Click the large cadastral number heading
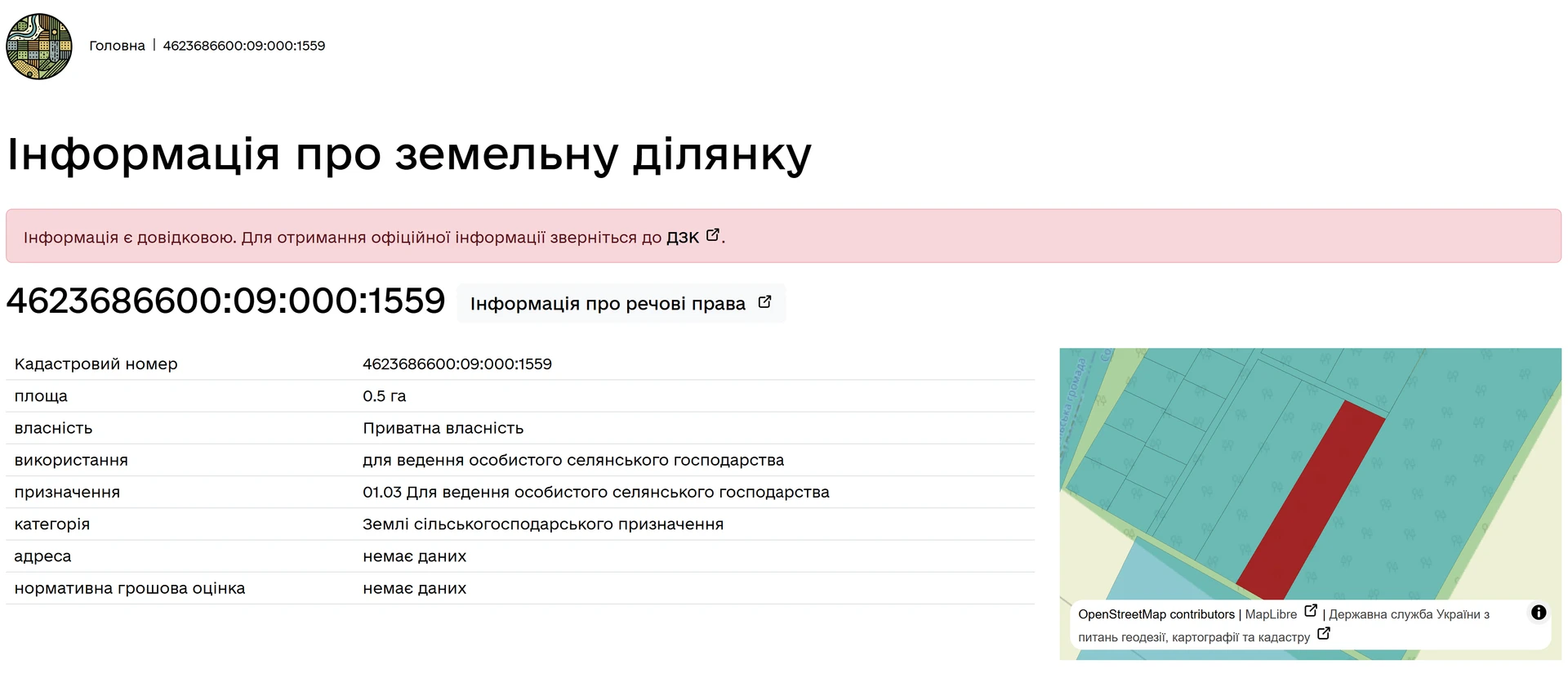The width and height of the screenshot is (1568, 678). (x=226, y=301)
